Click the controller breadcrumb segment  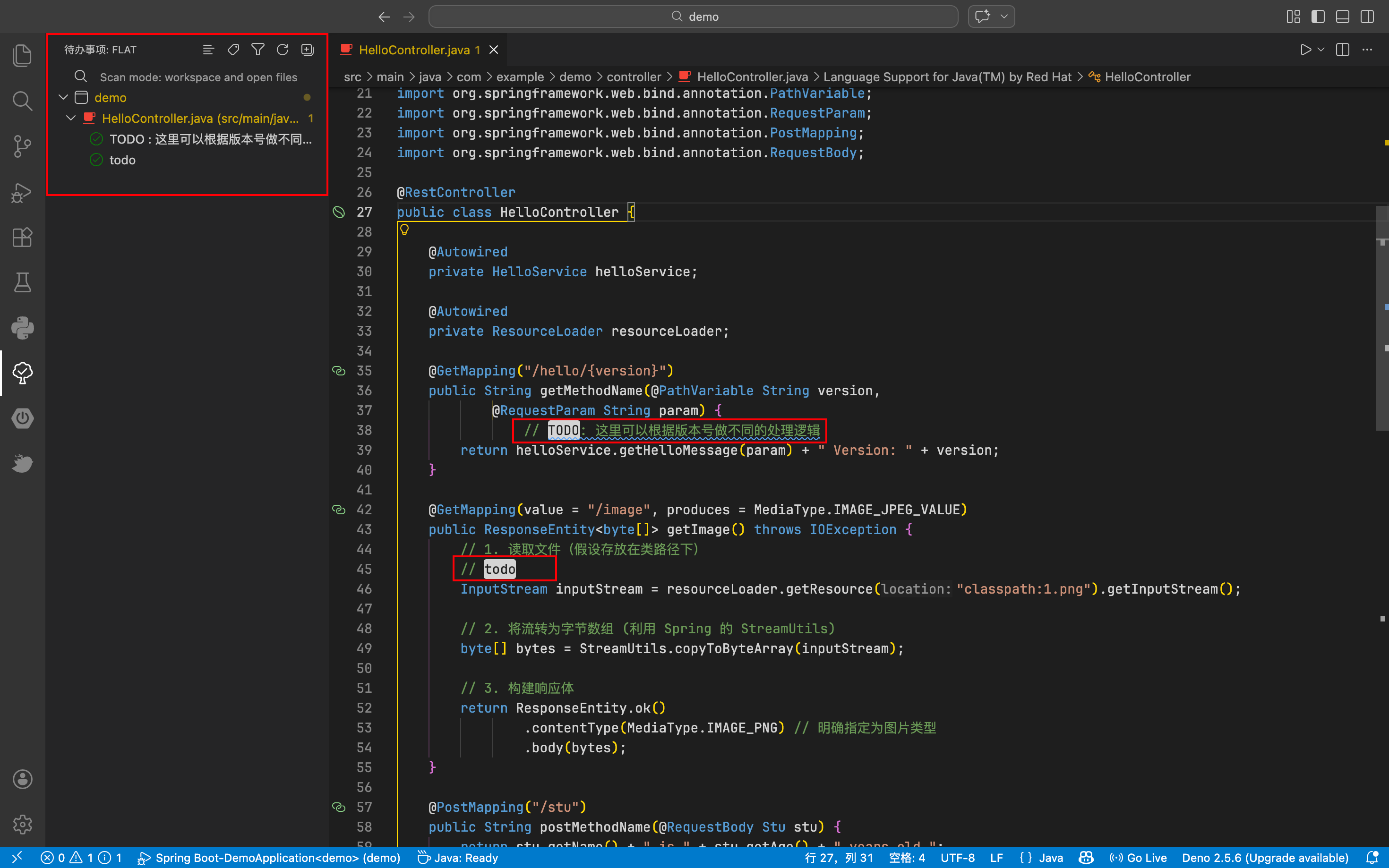[x=634, y=77]
